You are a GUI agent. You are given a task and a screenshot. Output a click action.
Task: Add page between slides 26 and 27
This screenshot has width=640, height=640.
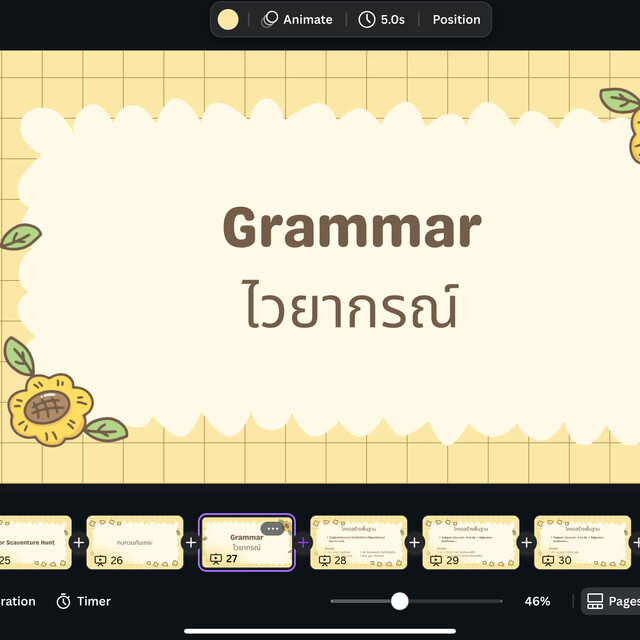191,542
